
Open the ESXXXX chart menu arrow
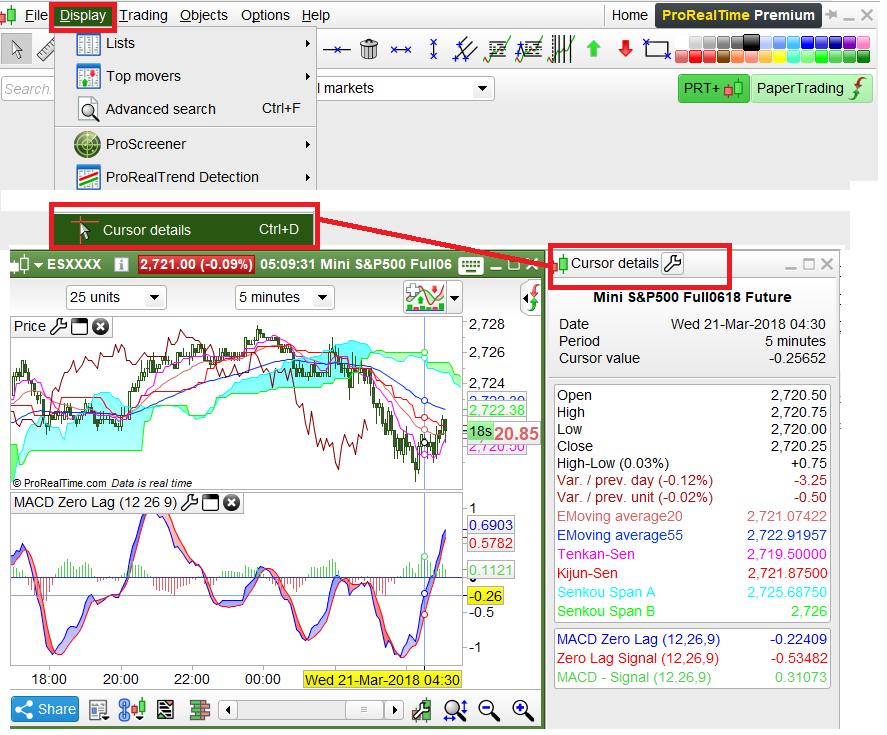(x=38, y=265)
